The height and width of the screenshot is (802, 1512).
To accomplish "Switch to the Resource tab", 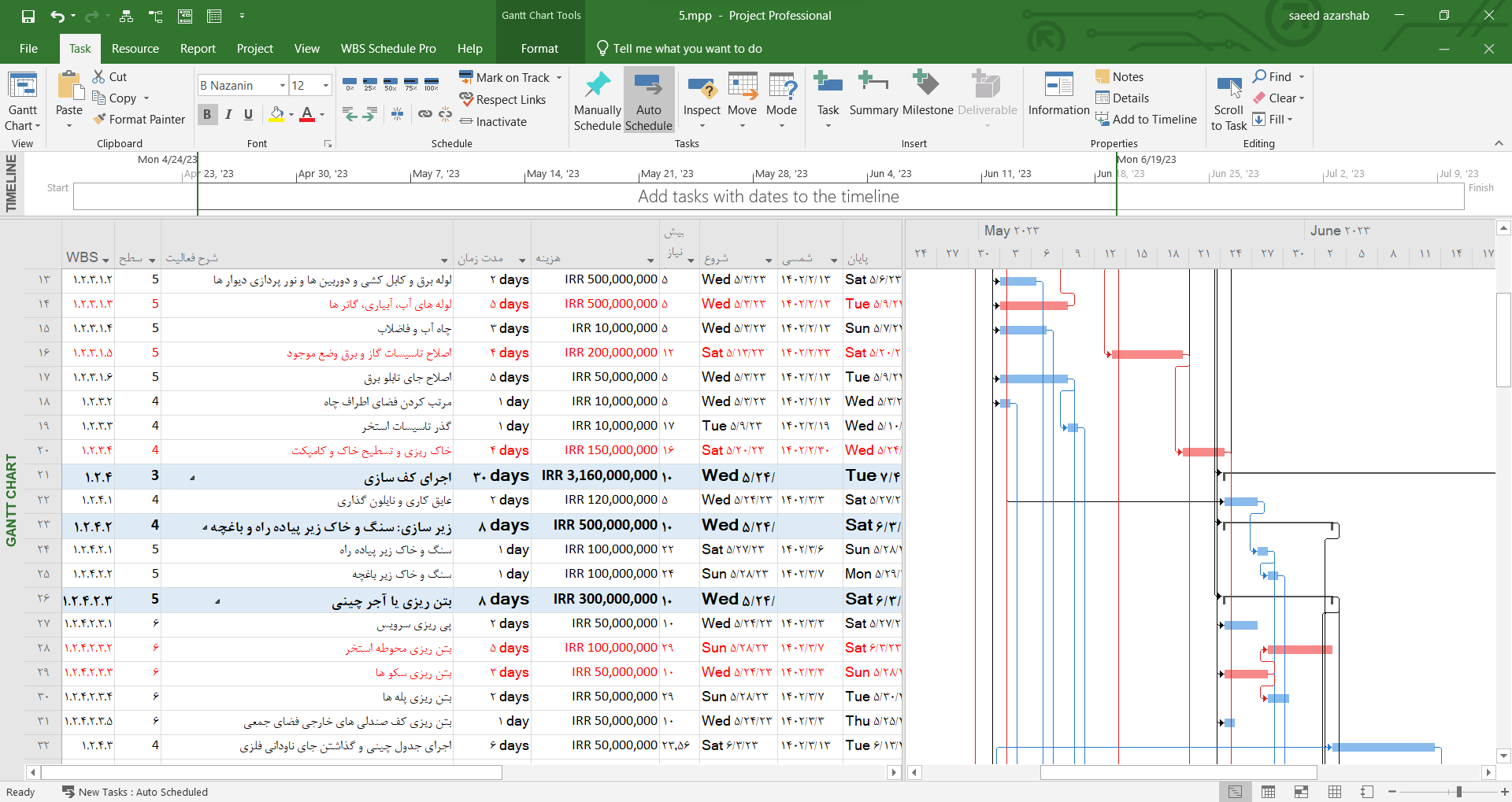I will pos(135,48).
